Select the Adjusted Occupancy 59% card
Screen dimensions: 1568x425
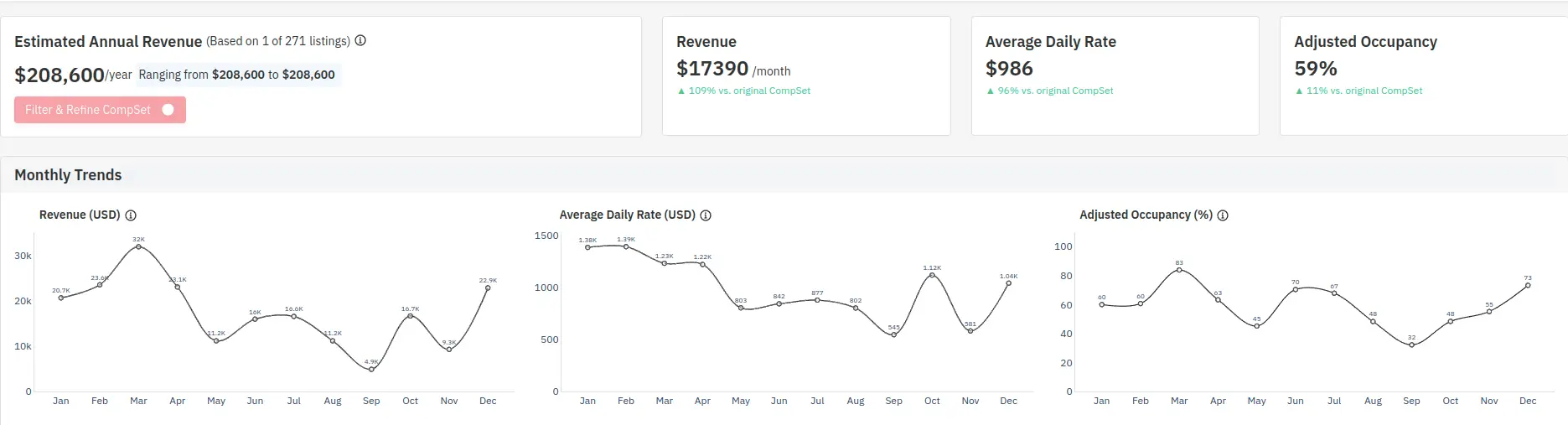(x=1423, y=75)
